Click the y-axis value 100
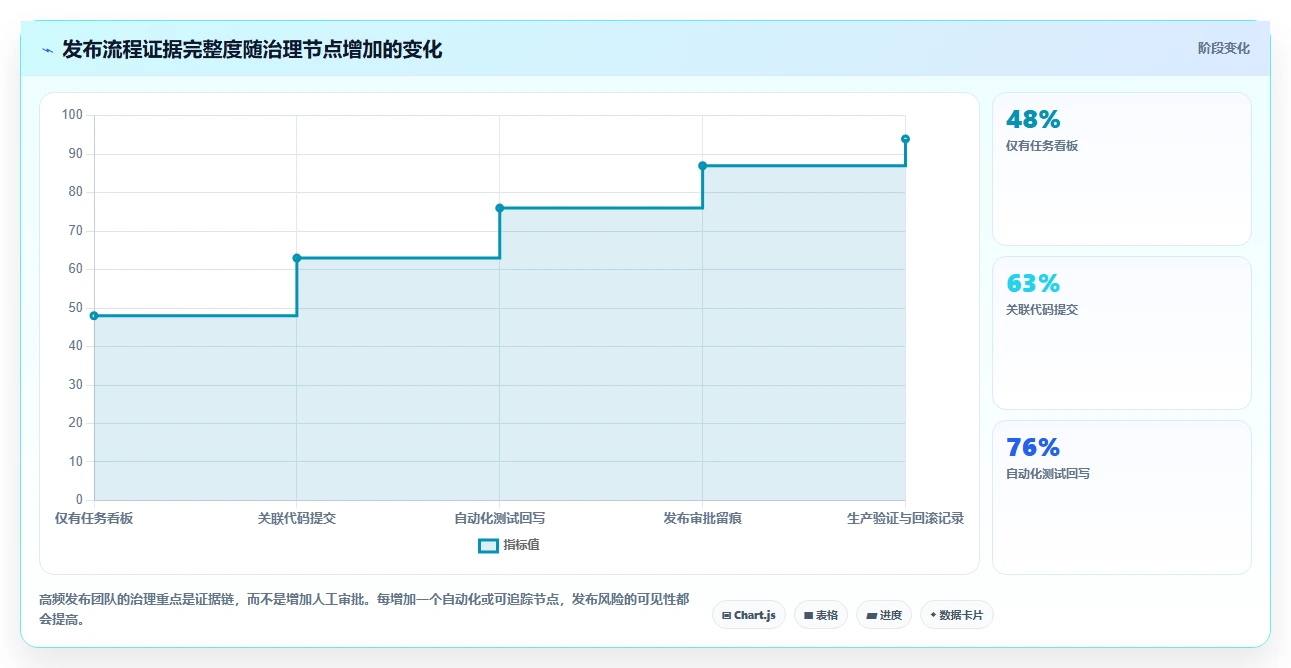1291x668 pixels. pos(72,115)
